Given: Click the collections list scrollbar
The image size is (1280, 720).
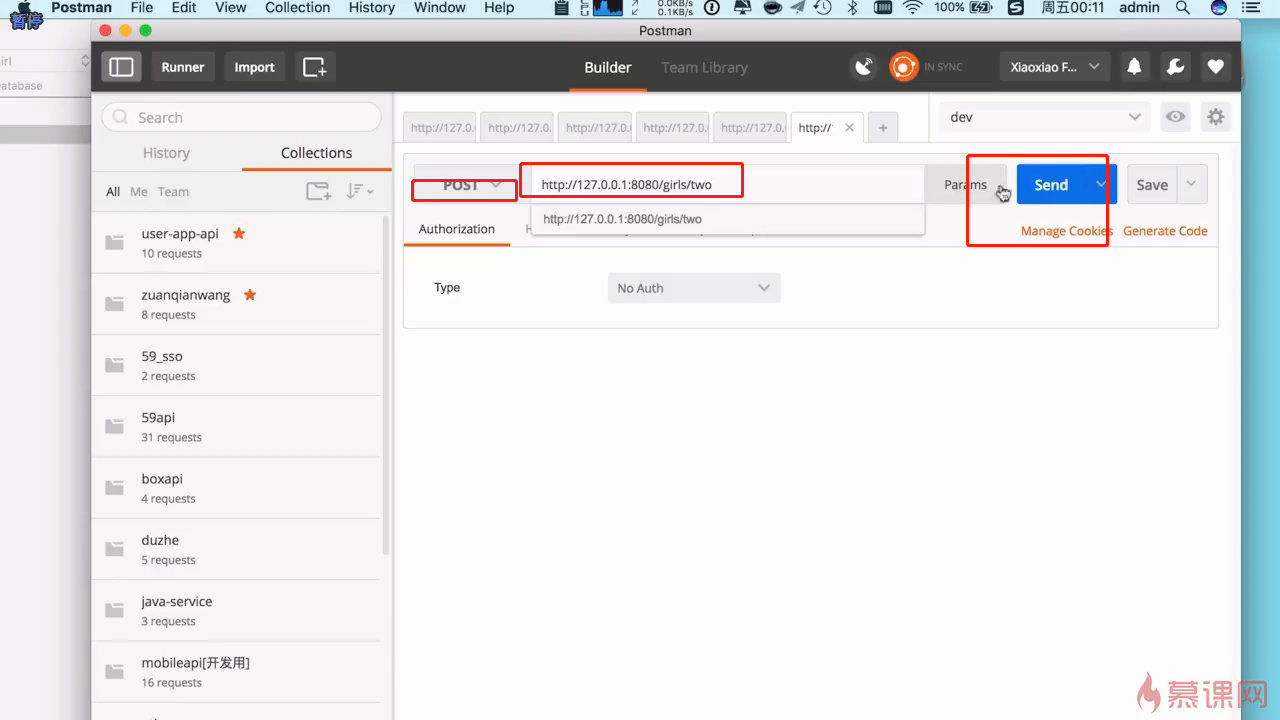Looking at the screenshot, I should point(386,385).
